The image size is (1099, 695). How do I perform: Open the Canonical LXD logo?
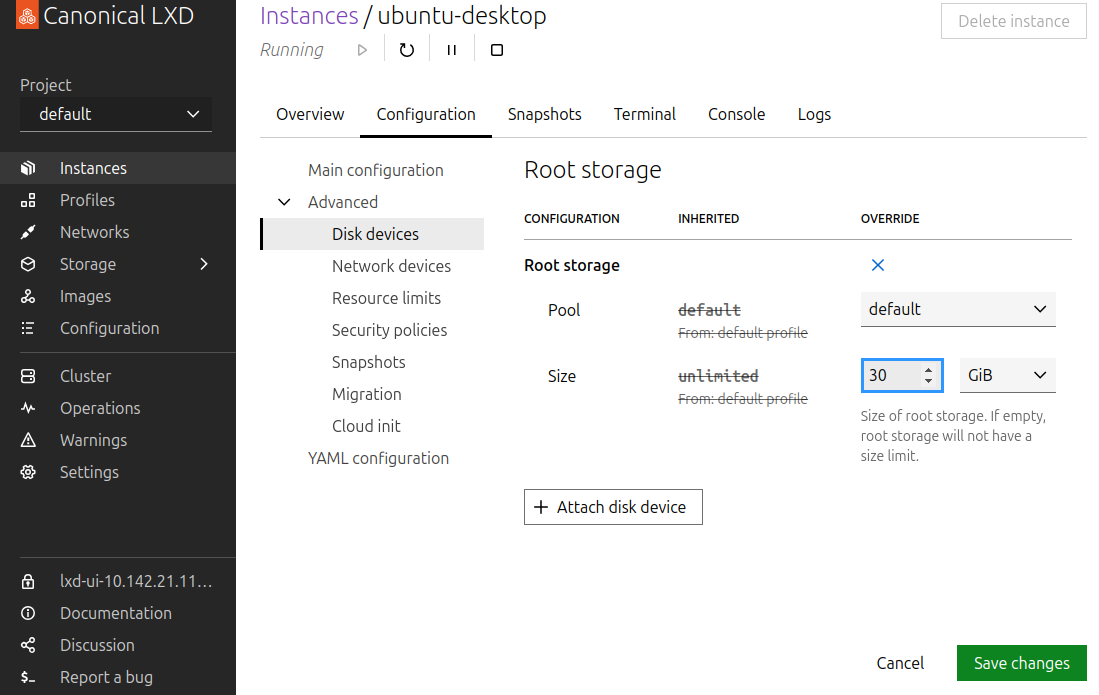point(27,17)
